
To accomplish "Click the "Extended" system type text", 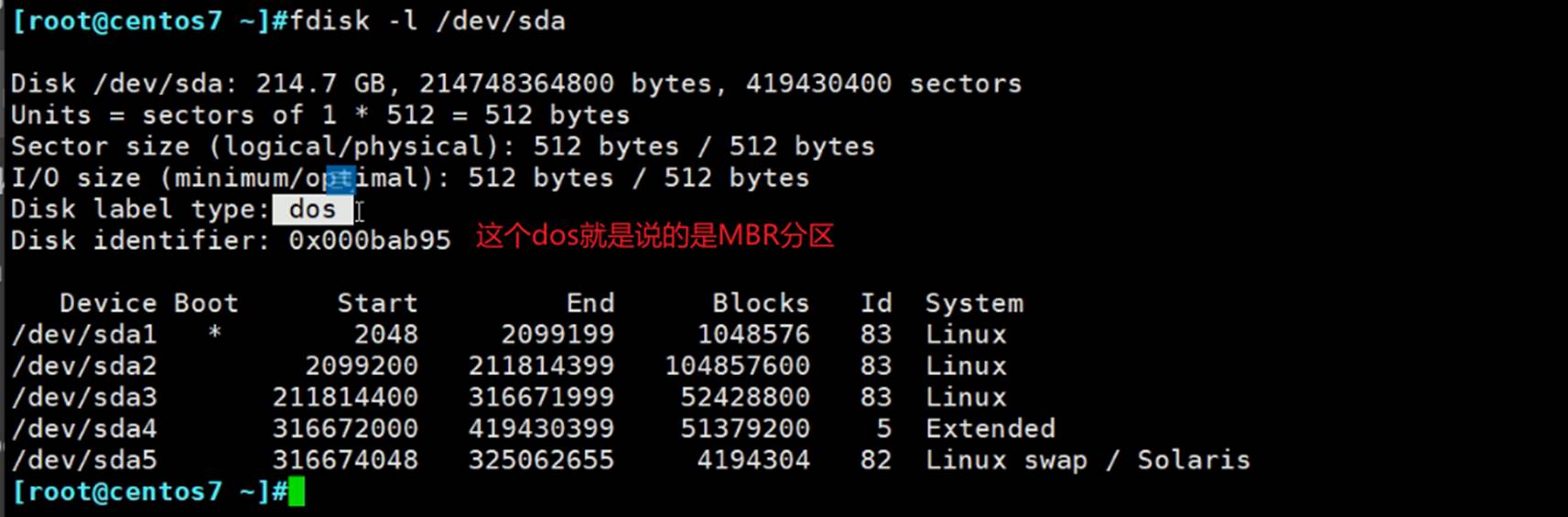I will pyautogui.click(x=989, y=428).
